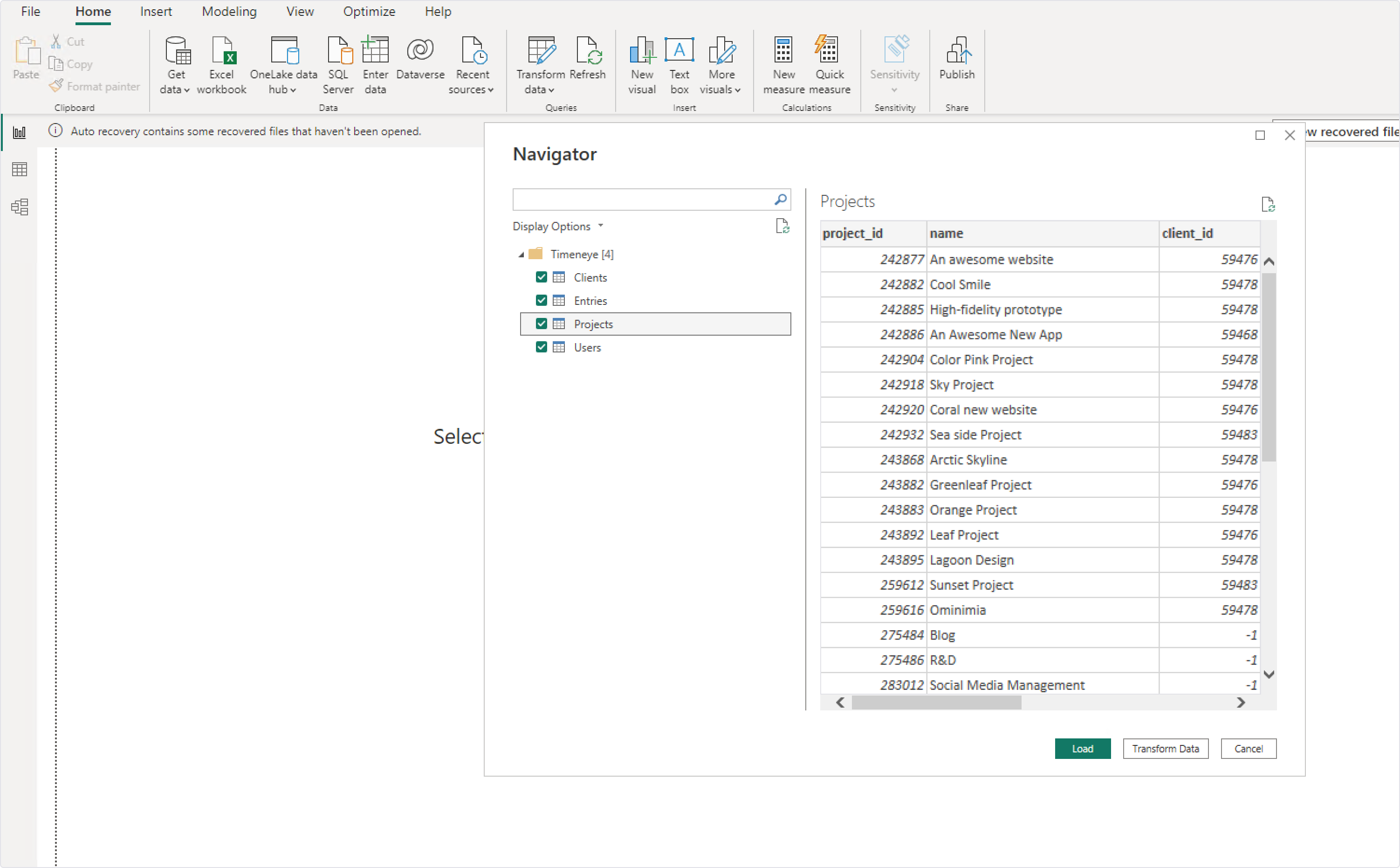Open the Help tab
The image size is (1400, 868).
click(x=438, y=12)
